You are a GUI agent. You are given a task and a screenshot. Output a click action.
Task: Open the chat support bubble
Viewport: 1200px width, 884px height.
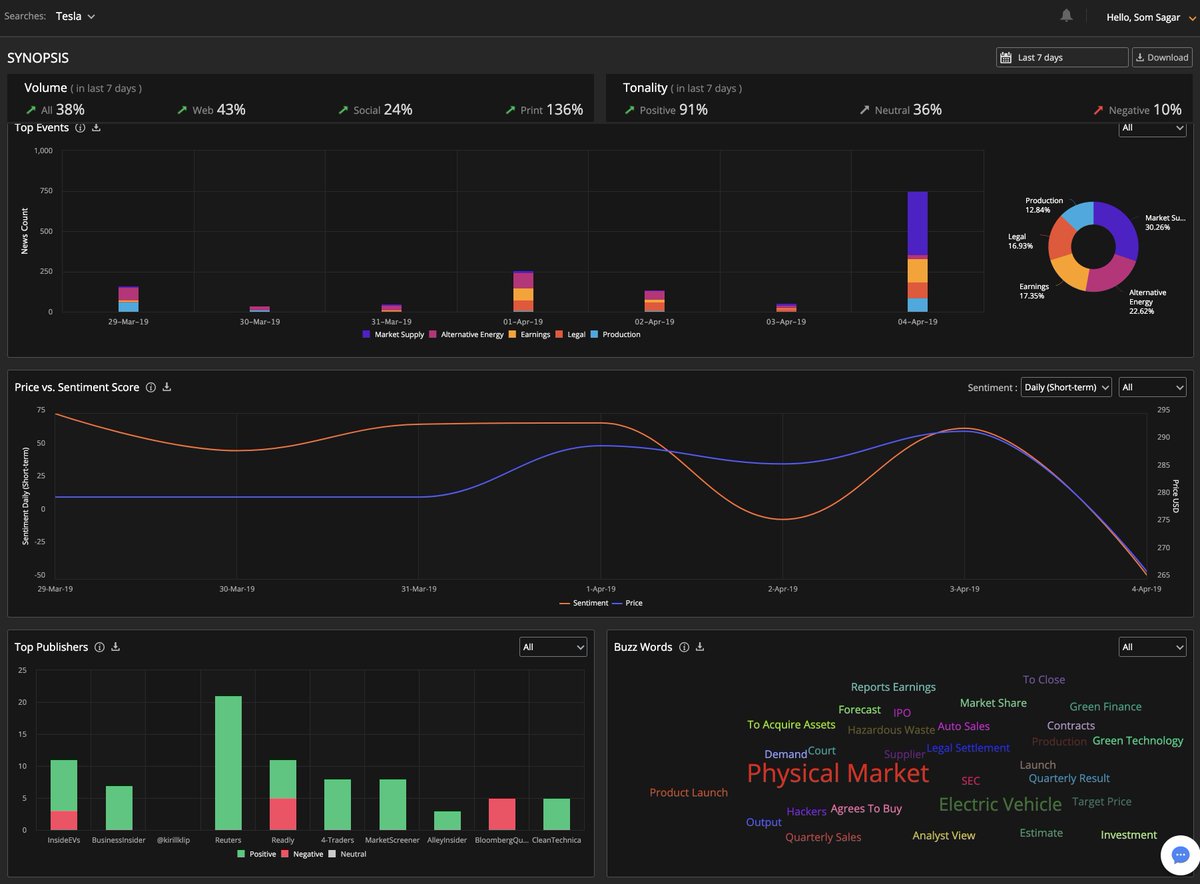click(1179, 856)
